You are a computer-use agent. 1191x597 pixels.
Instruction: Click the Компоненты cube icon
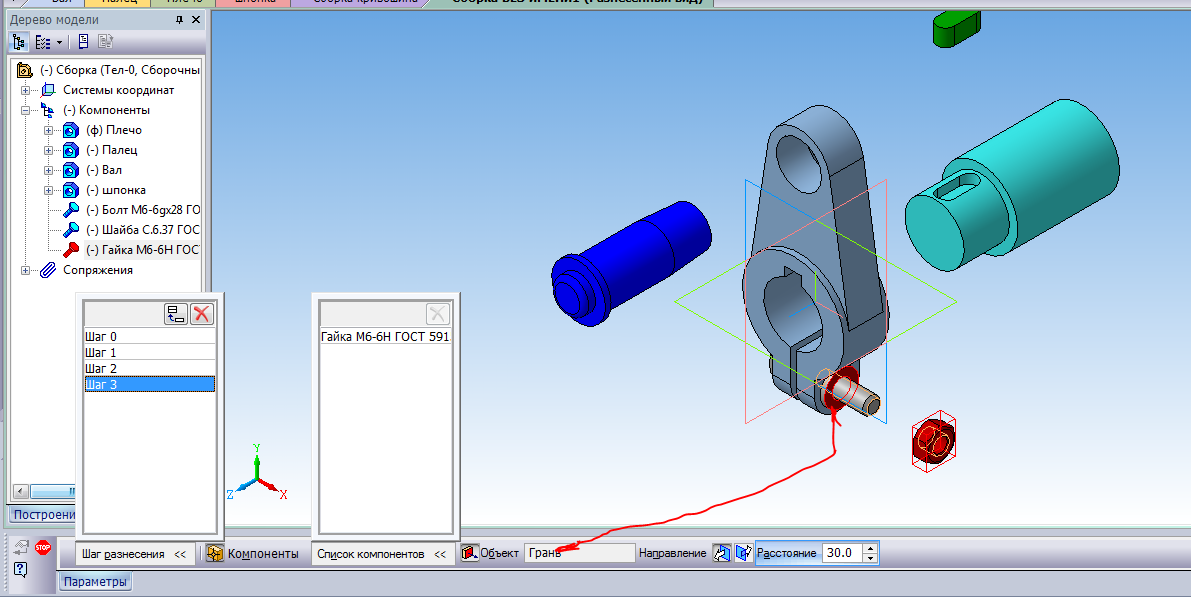214,553
